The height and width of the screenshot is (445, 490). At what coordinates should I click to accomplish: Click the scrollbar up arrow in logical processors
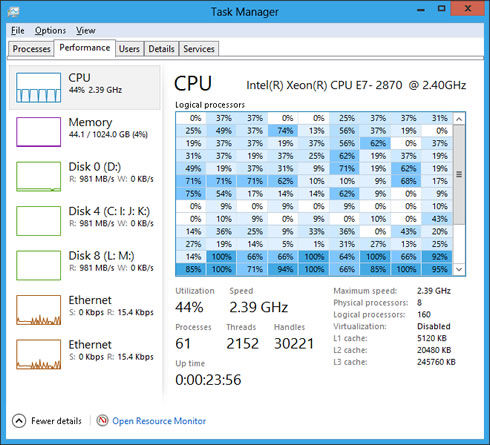tap(459, 119)
